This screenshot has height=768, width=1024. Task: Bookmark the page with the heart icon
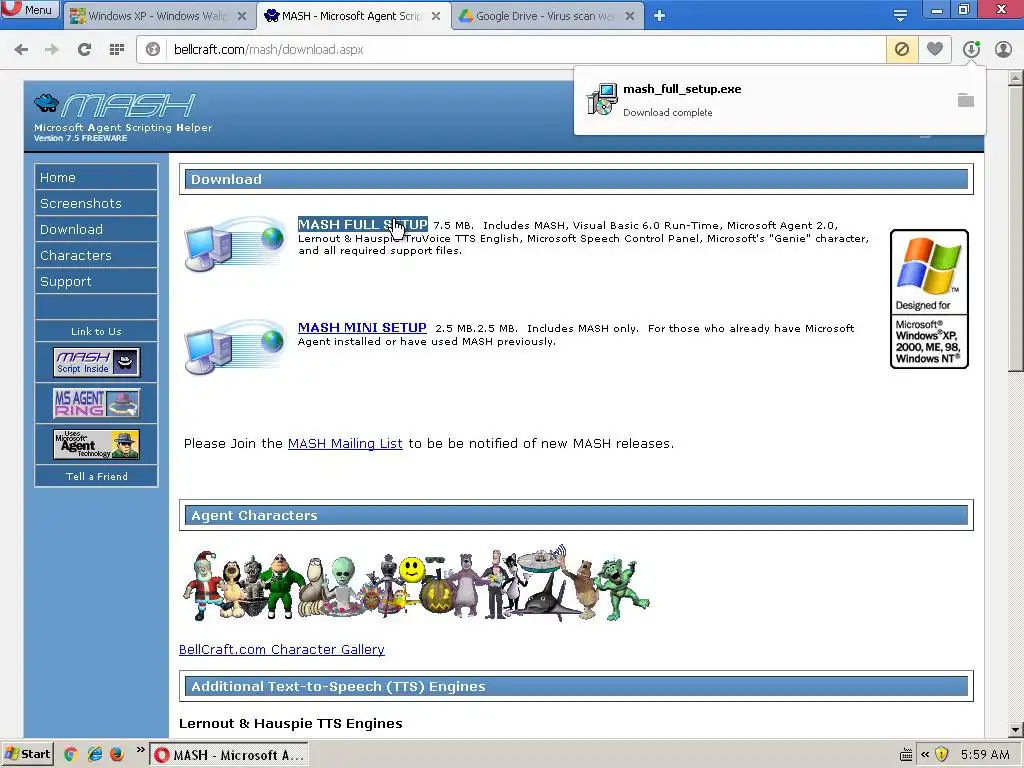(x=935, y=50)
